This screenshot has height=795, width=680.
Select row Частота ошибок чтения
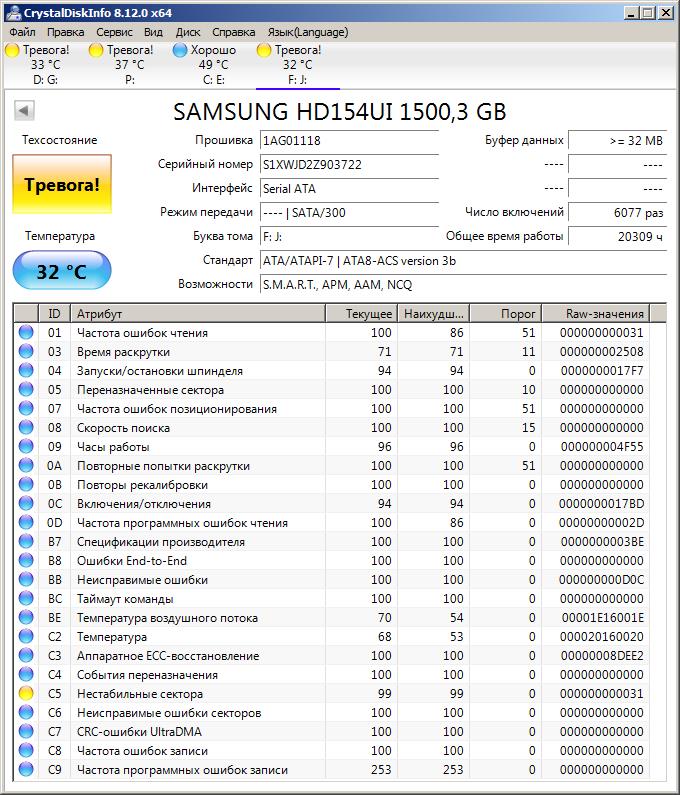[x=332, y=333]
